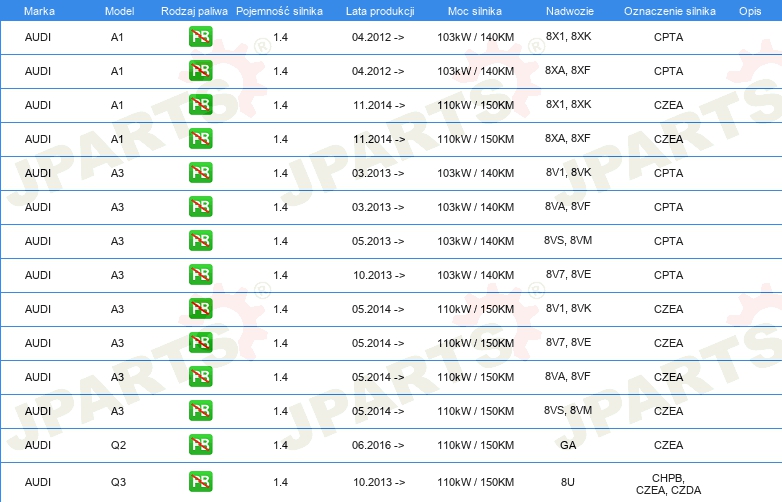Select the fuel icon for A3 8V1, 8VK CPTA
The width and height of the screenshot is (782, 502).
200,173
